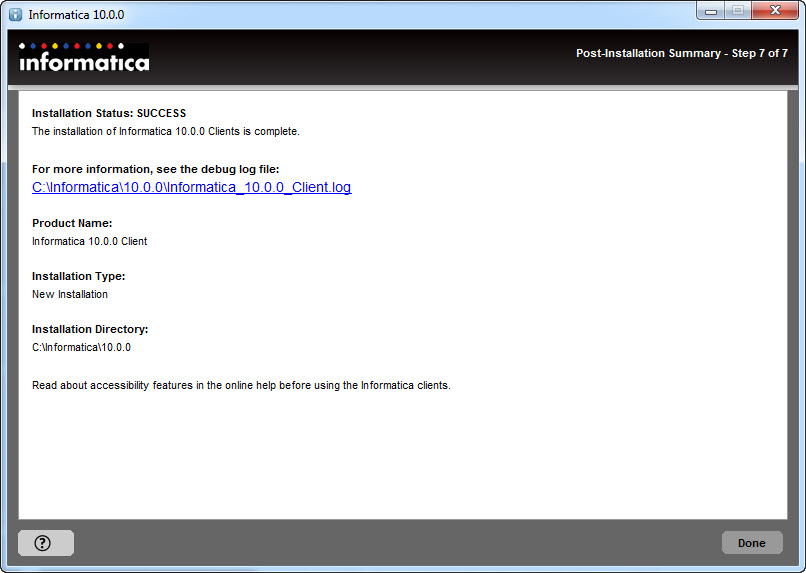Close the Informatica 10.0.0 installer window
Screen dimensions: 806x573
click(775, 11)
